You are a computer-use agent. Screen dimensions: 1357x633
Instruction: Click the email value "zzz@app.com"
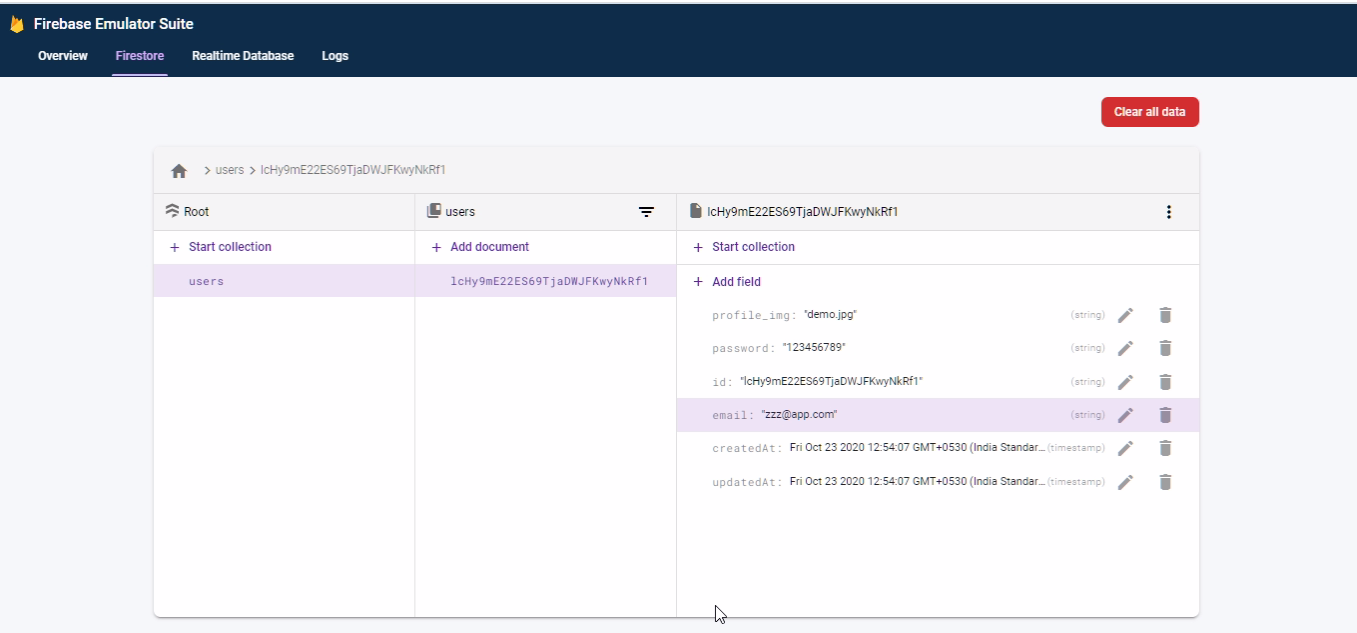pos(799,415)
